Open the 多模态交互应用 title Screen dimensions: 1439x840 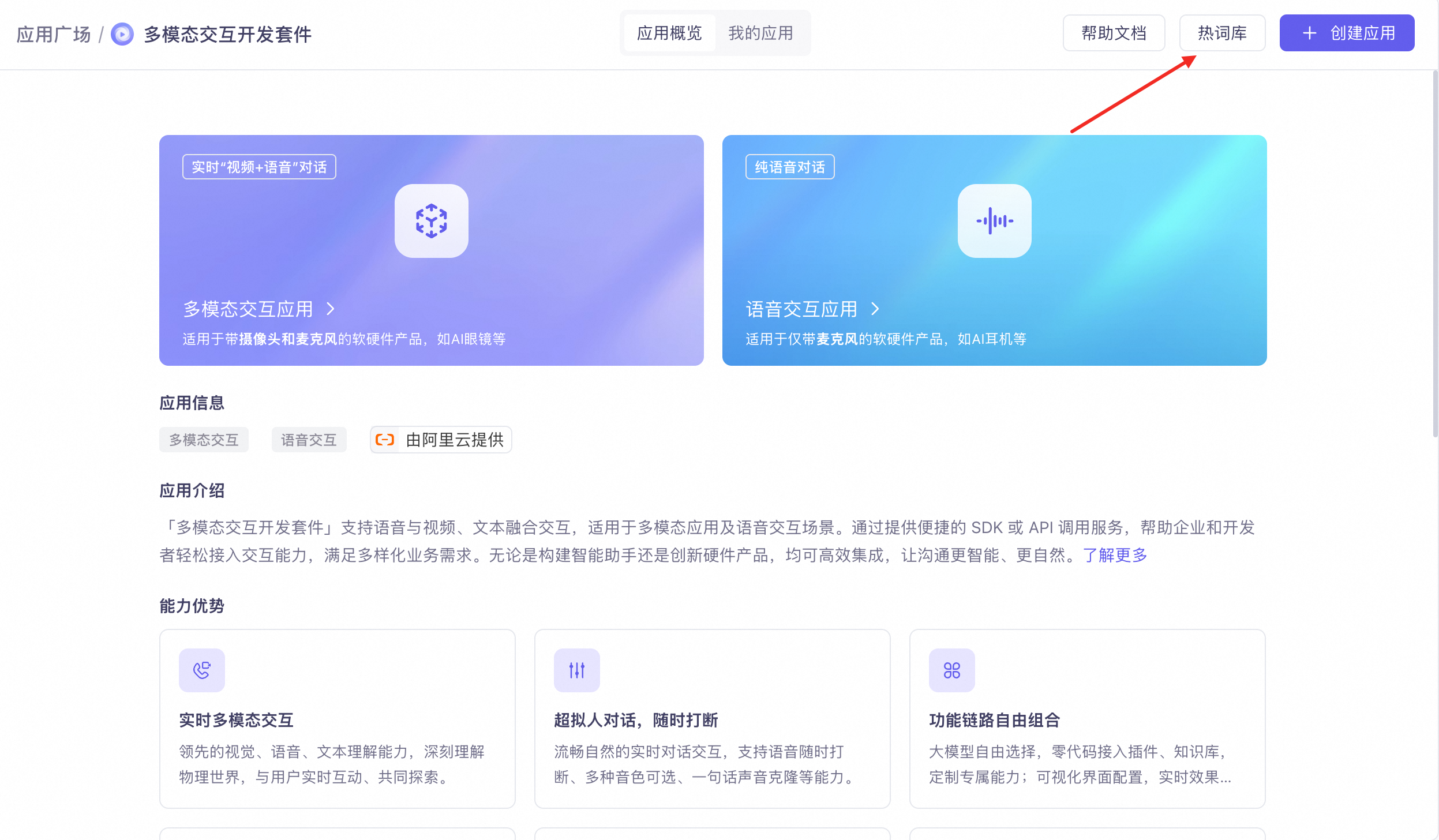click(248, 309)
